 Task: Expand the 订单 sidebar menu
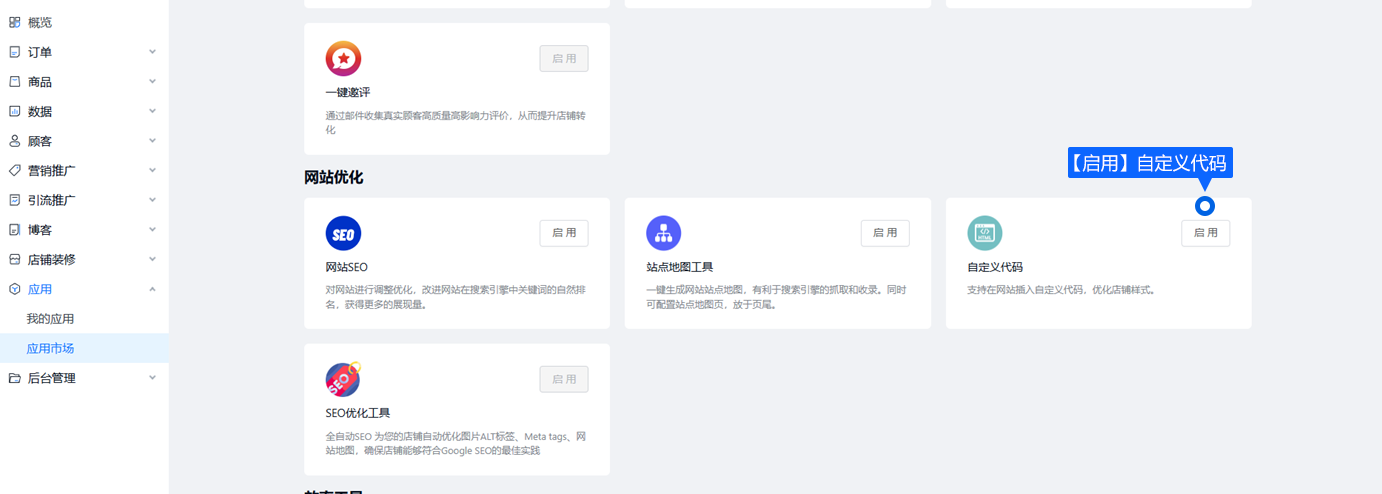152,52
